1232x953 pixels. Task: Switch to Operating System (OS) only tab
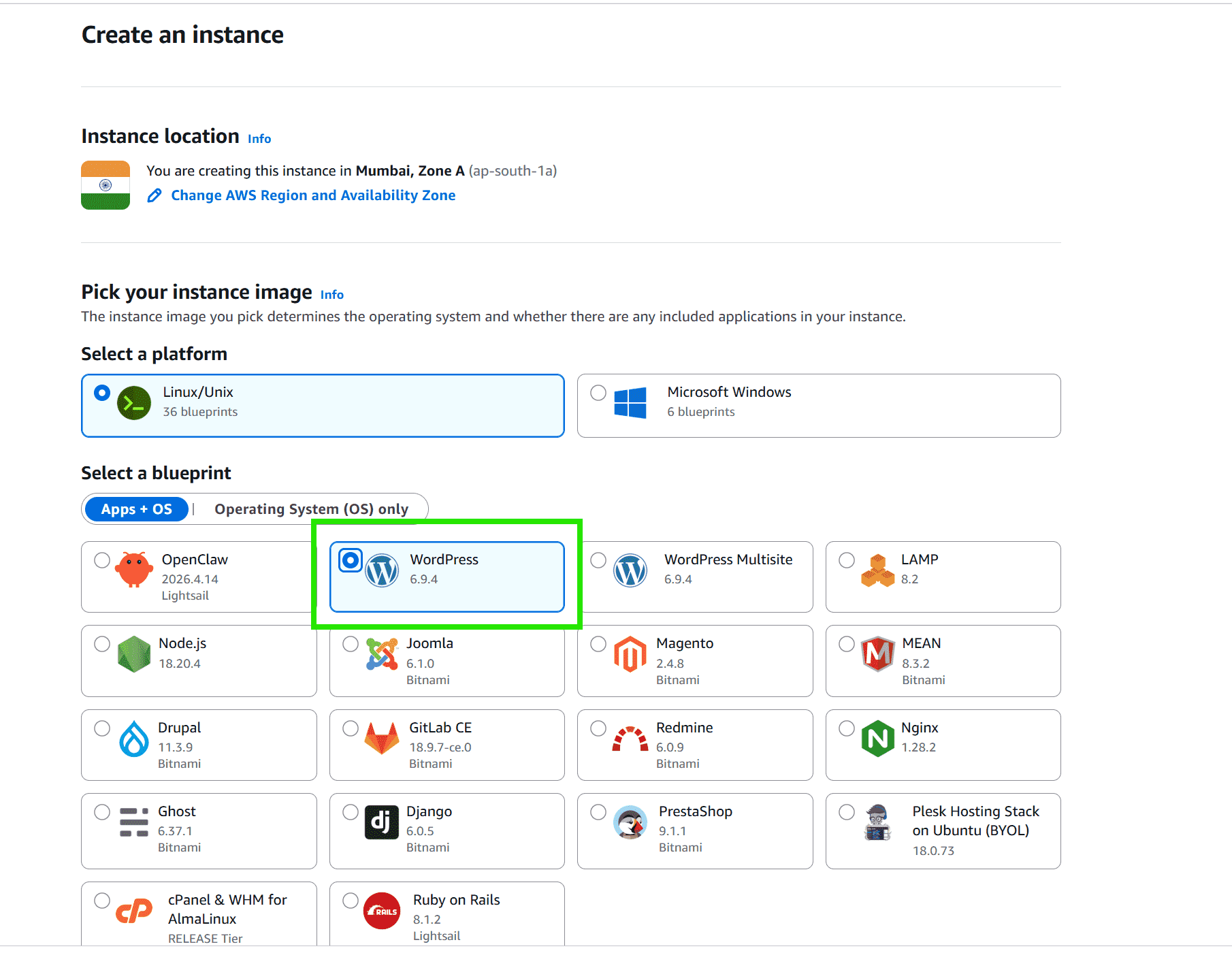[x=312, y=509]
